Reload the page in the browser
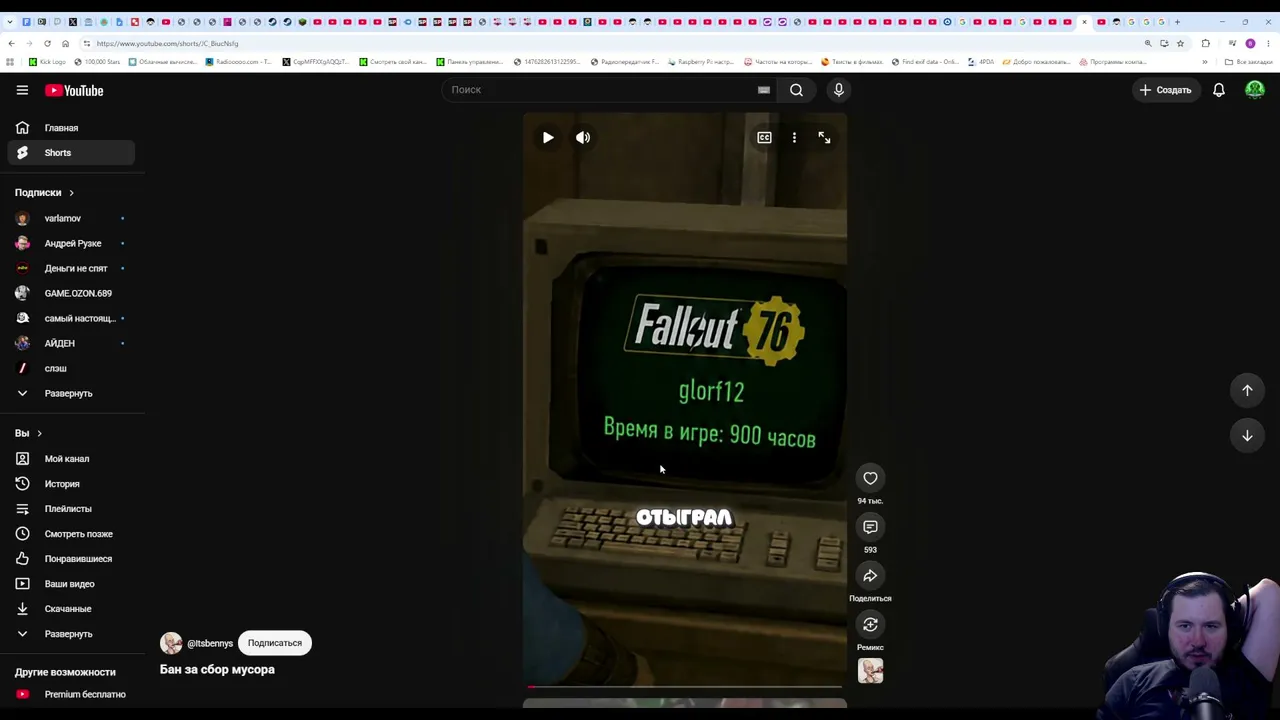This screenshot has height=720, width=1280. click(47, 43)
